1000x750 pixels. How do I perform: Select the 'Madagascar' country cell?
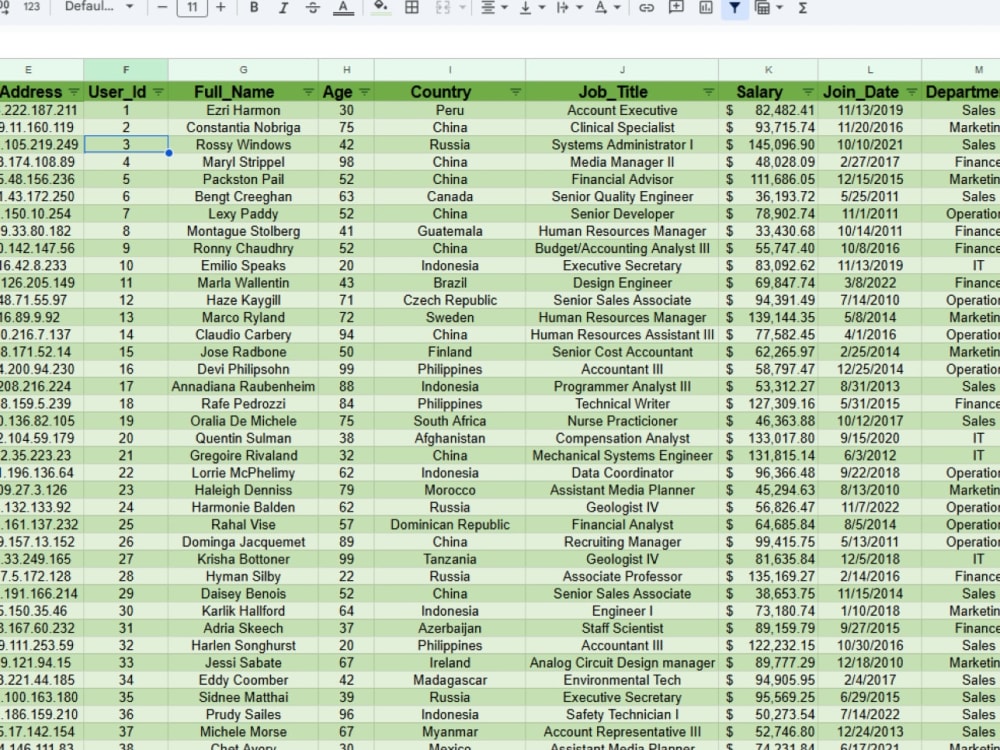pyautogui.click(x=450, y=680)
